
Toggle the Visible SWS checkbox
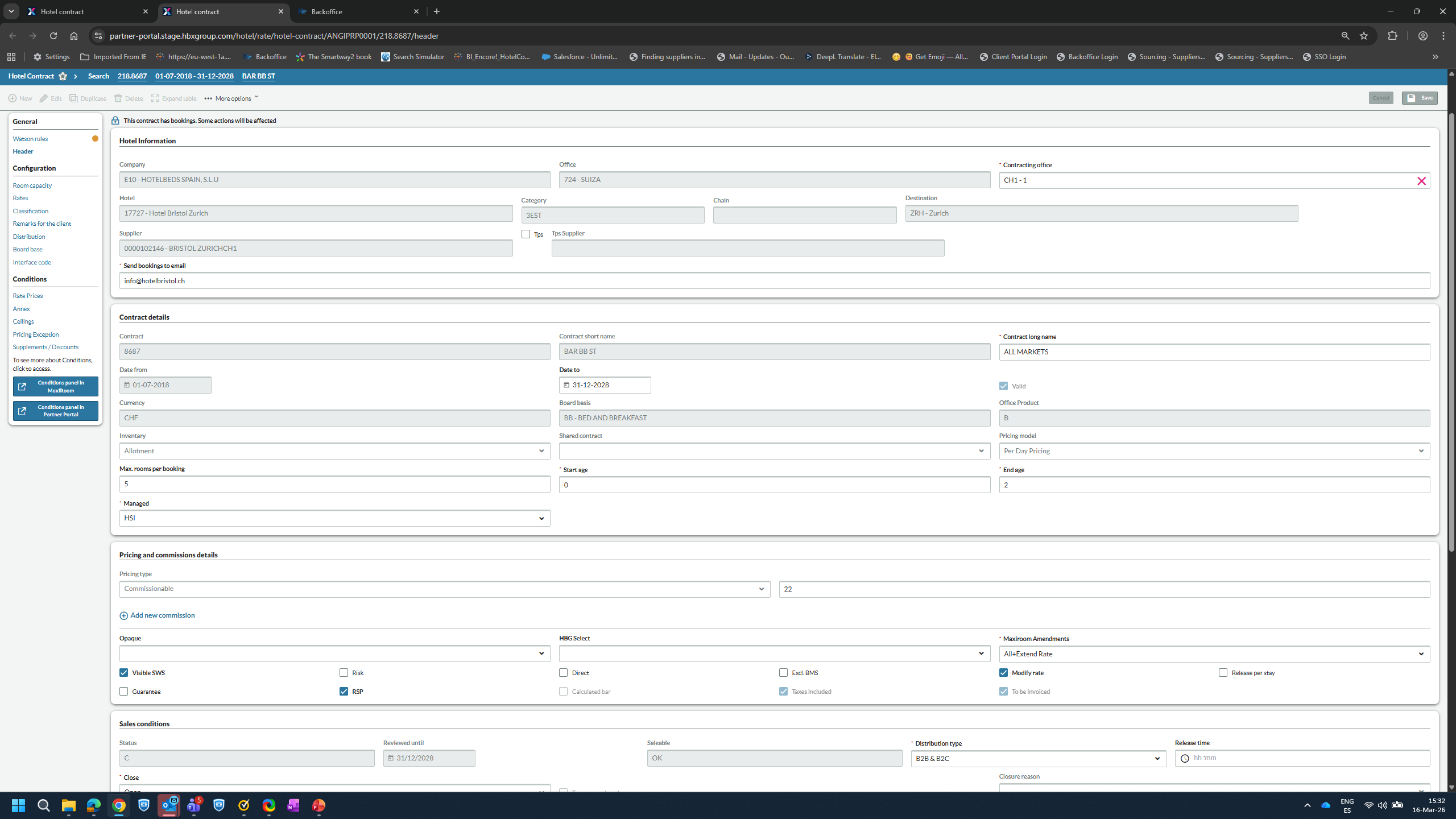tap(123, 673)
